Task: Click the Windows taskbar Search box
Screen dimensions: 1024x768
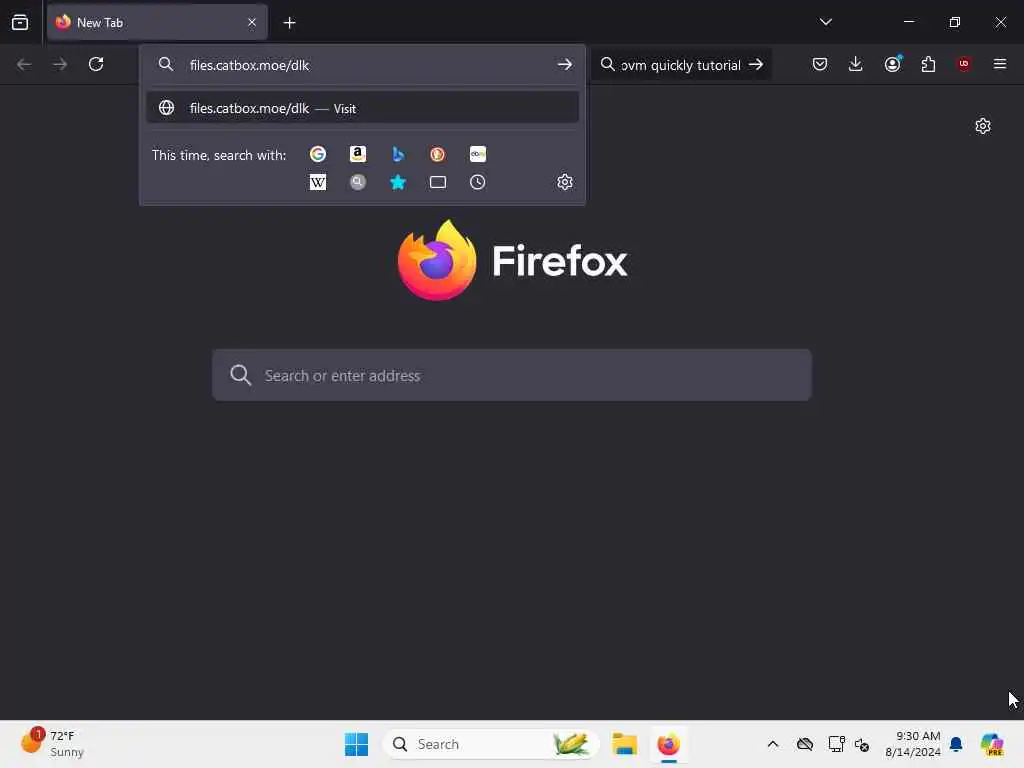Action: pos(491,744)
